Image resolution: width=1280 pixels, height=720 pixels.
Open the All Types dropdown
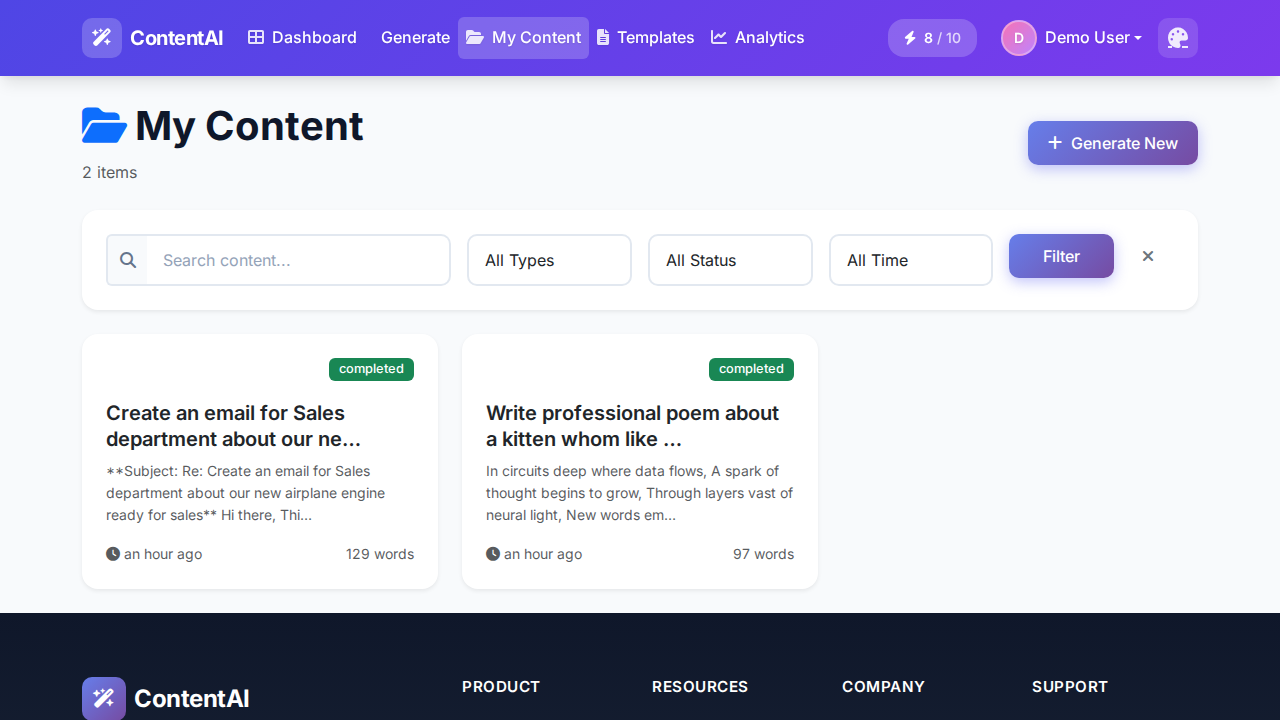[549, 260]
